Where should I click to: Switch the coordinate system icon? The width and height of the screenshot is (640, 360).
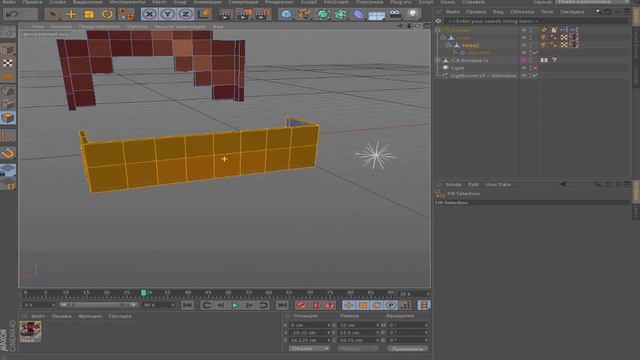(x=204, y=14)
